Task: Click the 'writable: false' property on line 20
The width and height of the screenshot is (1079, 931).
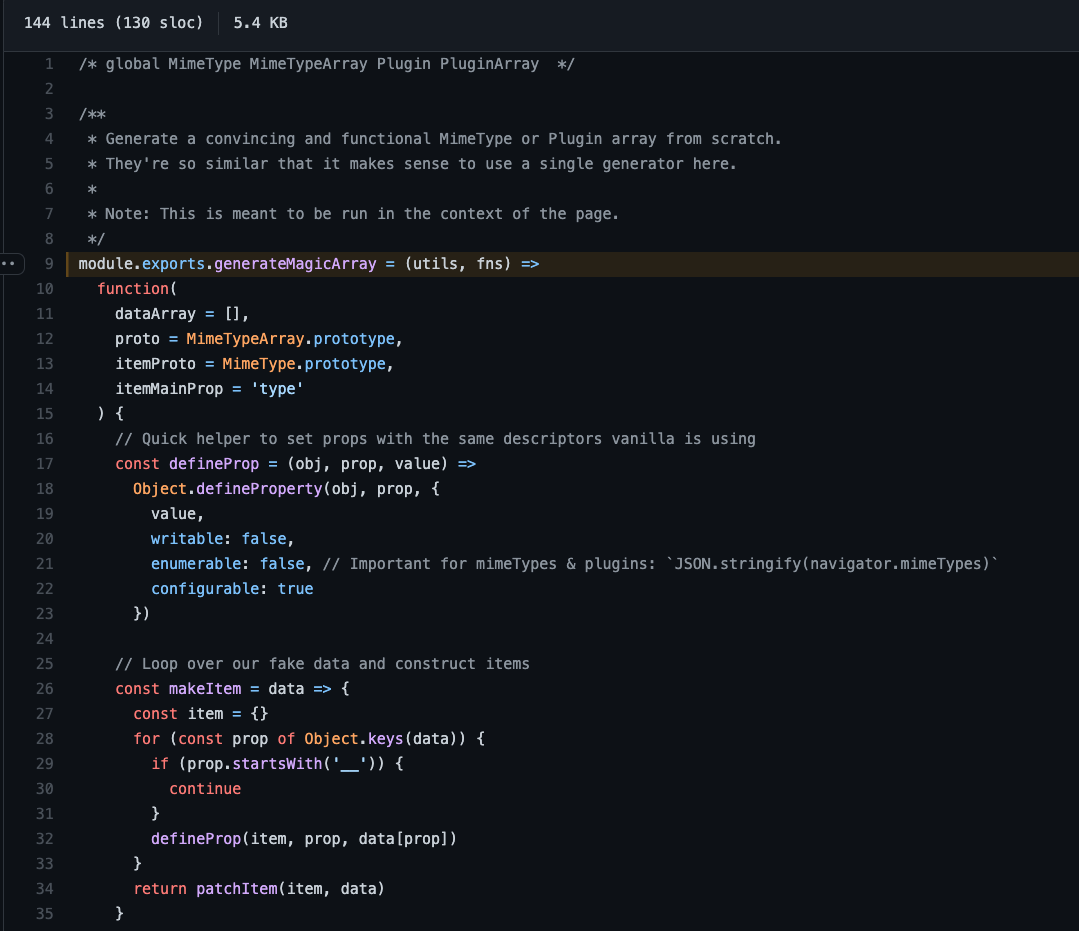Action: pos(220,538)
